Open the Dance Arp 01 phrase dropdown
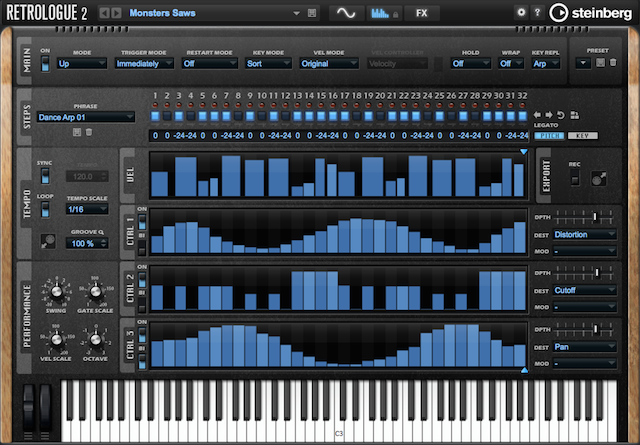 point(85,118)
